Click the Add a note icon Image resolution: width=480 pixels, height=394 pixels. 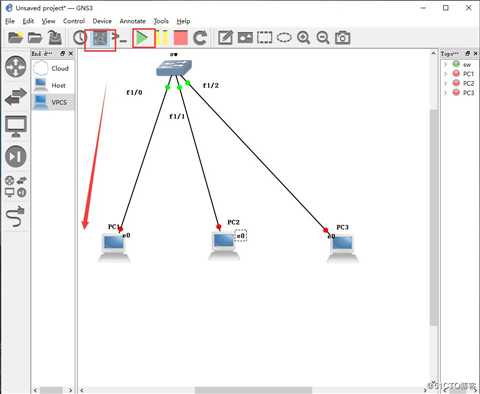pos(225,38)
